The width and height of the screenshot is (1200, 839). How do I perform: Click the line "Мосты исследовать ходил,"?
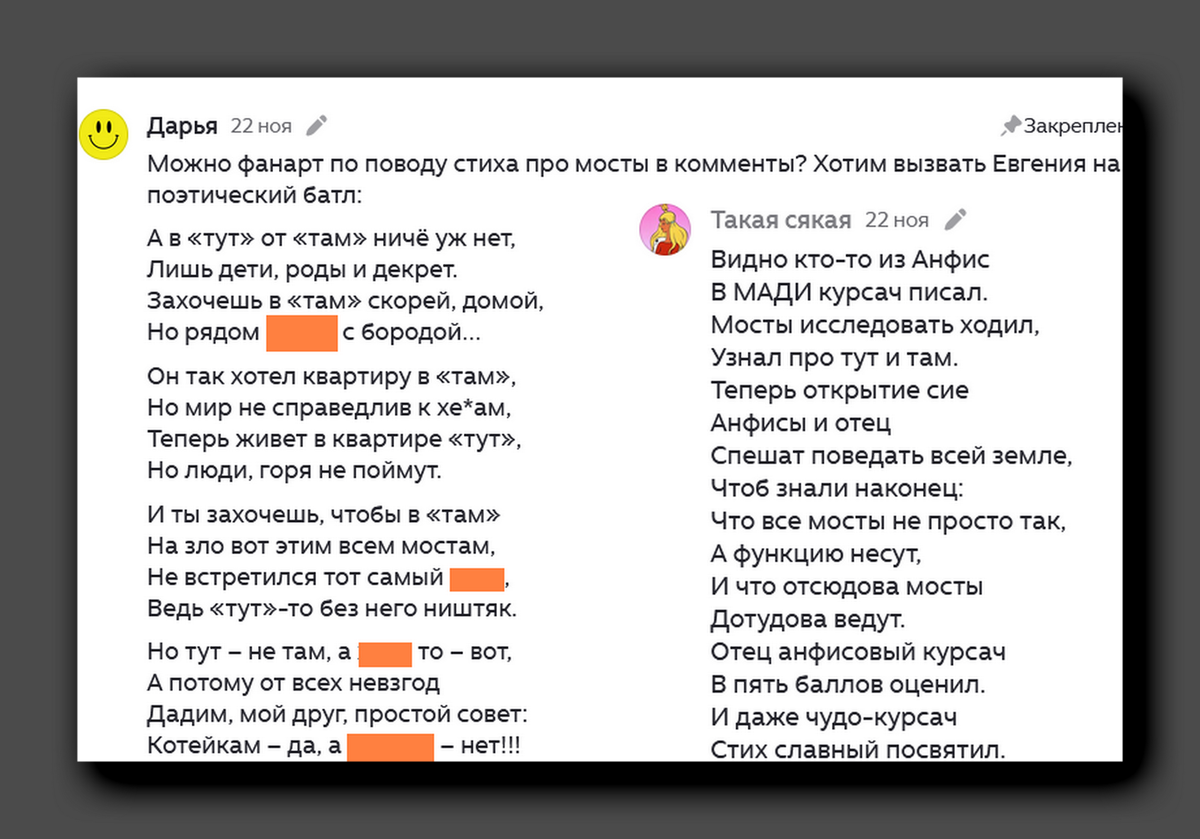(876, 326)
